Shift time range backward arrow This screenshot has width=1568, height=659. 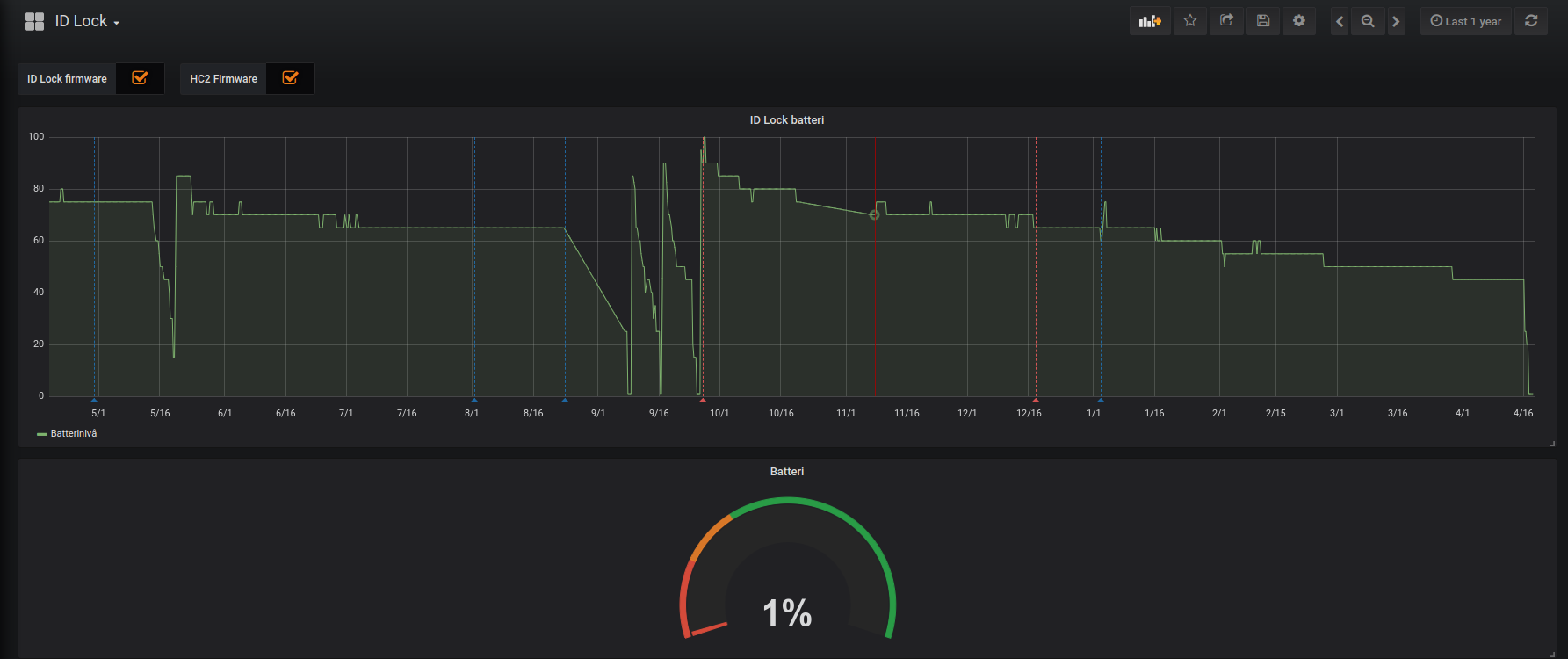[x=1340, y=21]
